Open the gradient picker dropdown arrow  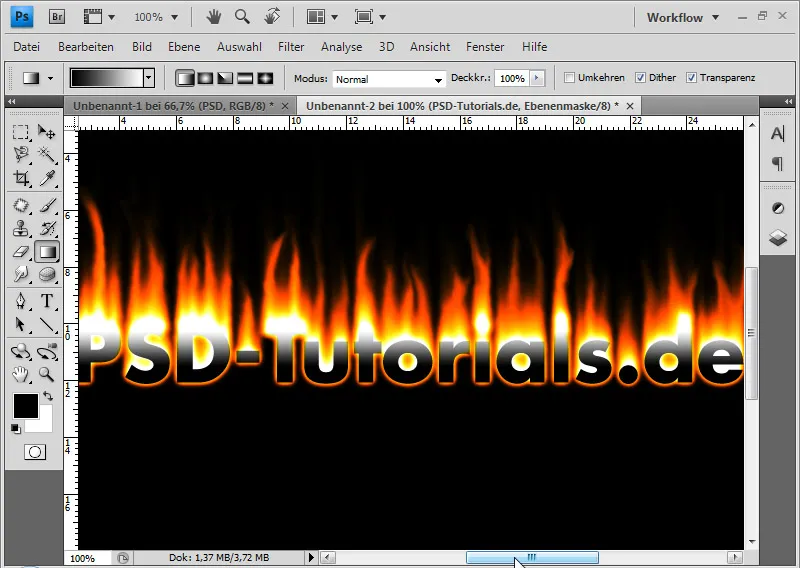[x=148, y=78]
